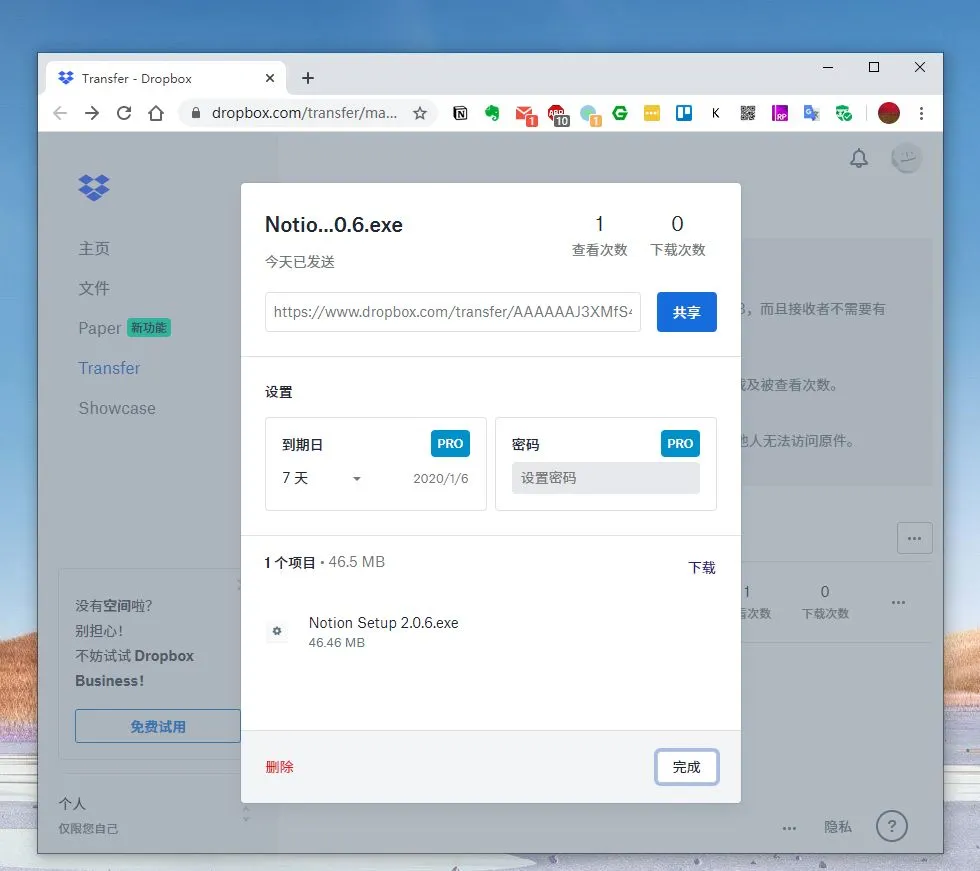
Task: Click the transfer link URL field
Action: coord(452,312)
